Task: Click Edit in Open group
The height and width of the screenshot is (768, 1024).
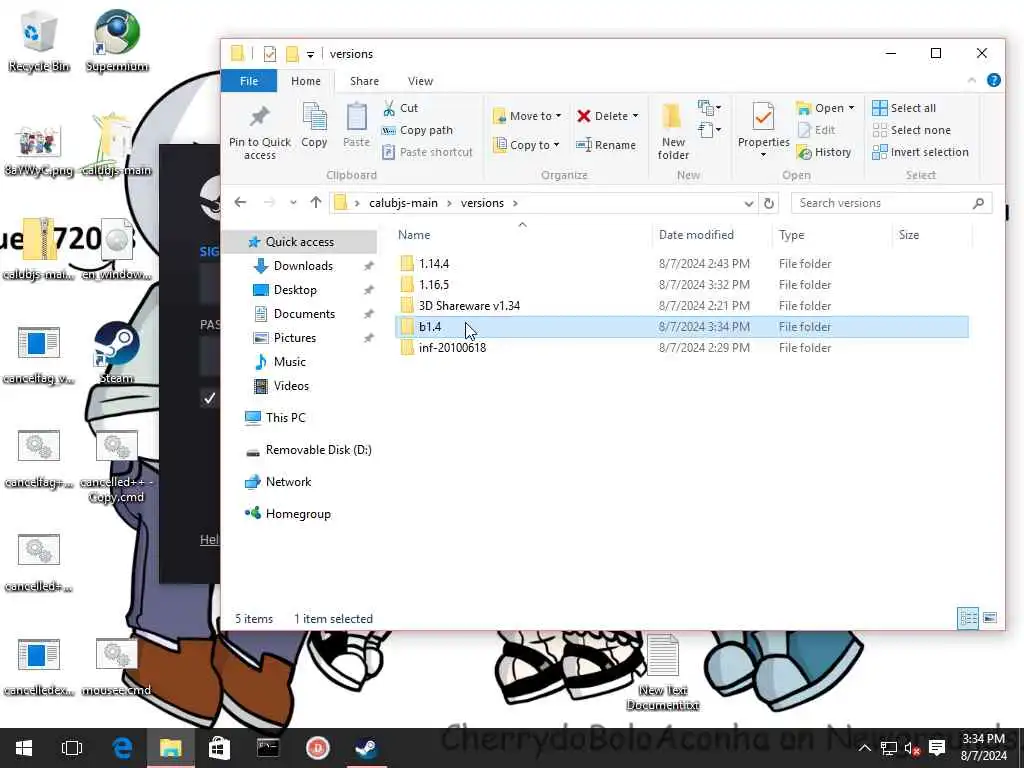Action: (x=816, y=130)
